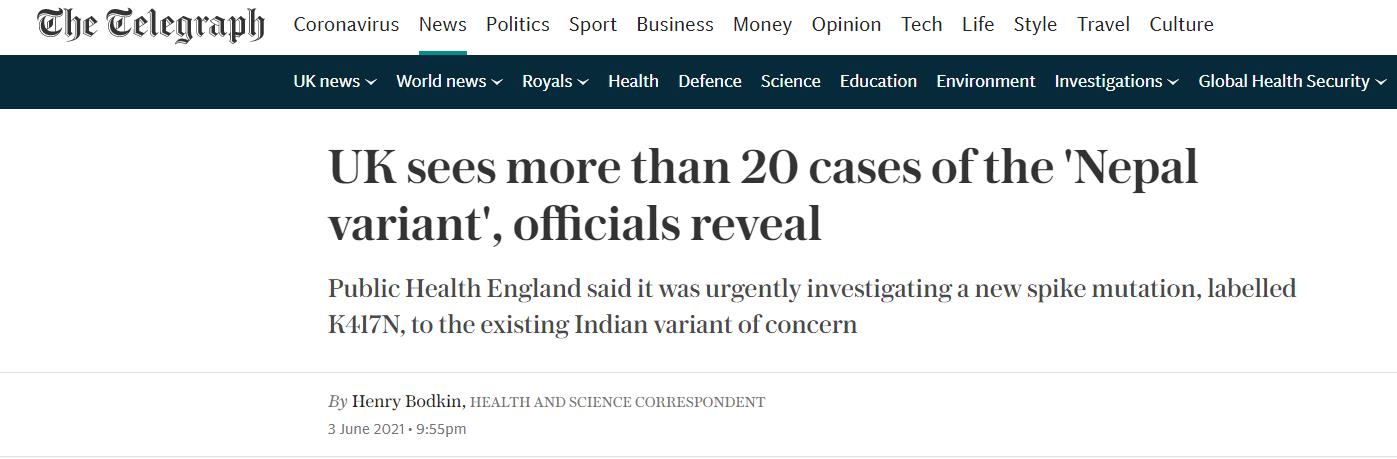
Task: Open the Royals dropdown menu
Action: tap(555, 82)
